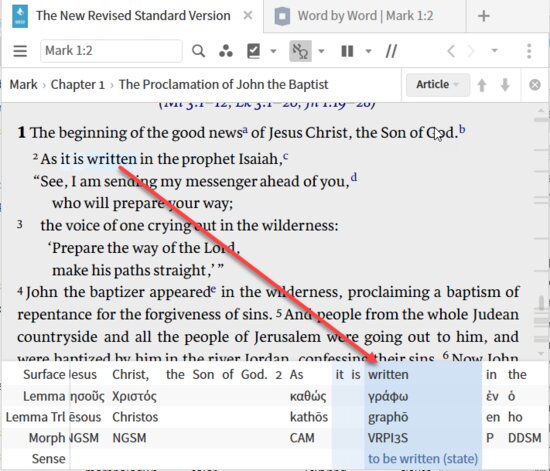Image resolution: width=550 pixels, height=471 pixels.
Task: Select the Sense row label
Action: click(x=48, y=459)
